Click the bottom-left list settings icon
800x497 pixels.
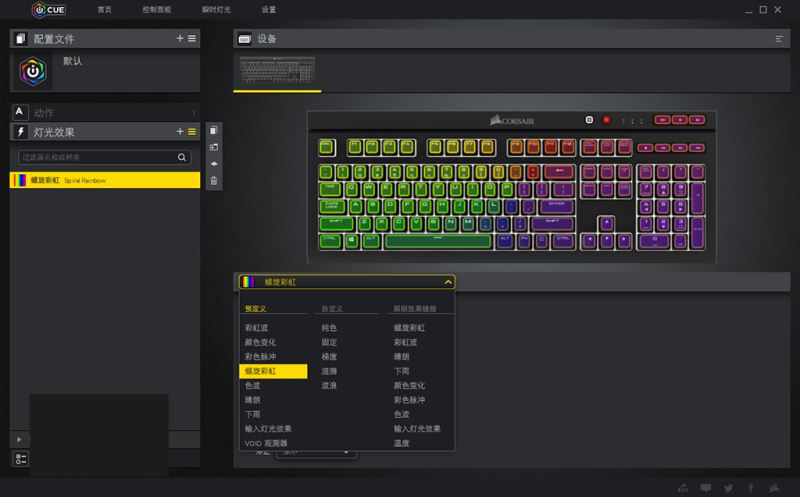coord(21,459)
